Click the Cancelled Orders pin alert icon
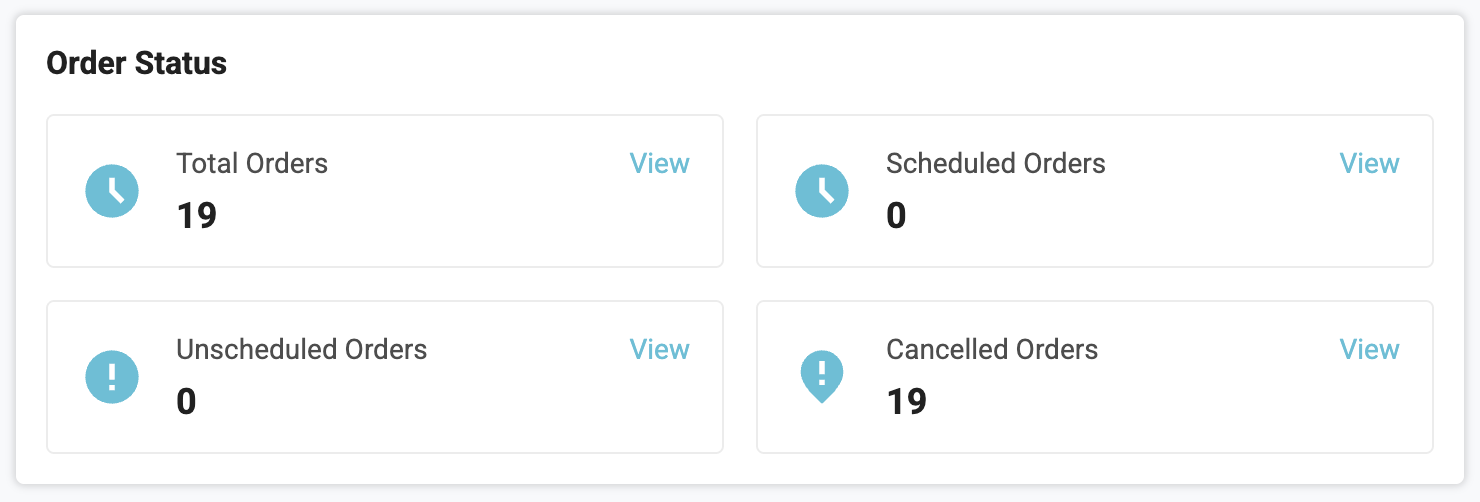 point(822,375)
